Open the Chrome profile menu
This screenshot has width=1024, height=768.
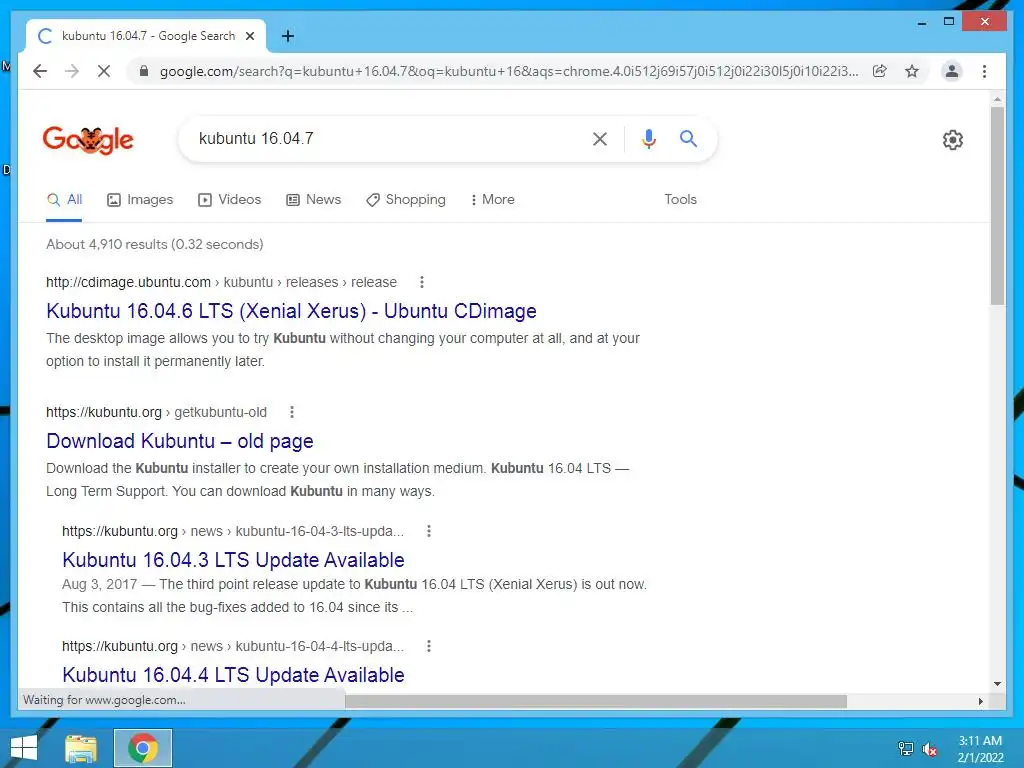pos(952,71)
